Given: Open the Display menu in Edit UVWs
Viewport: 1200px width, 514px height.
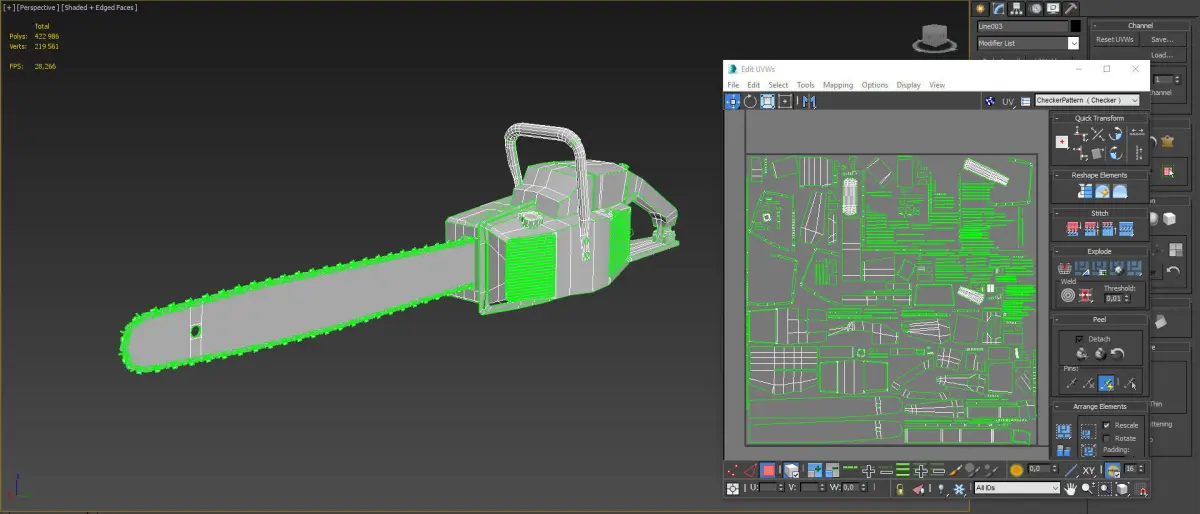Looking at the screenshot, I should tap(908, 85).
